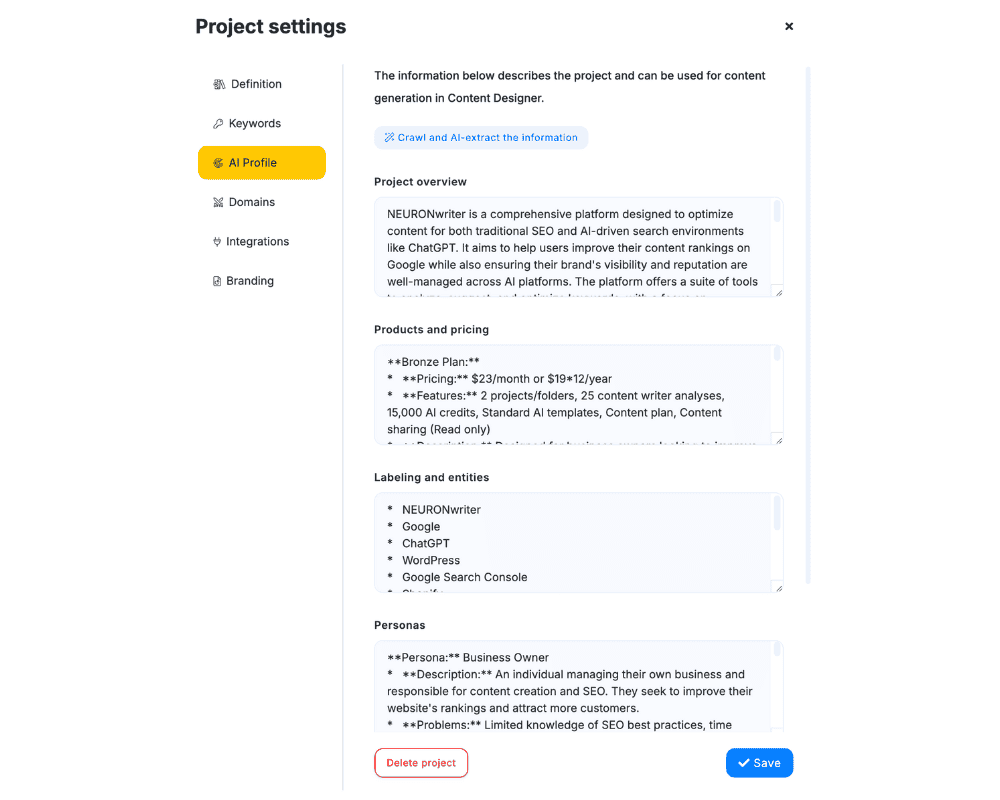Click the Integrations plug icon

(x=217, y=242)
